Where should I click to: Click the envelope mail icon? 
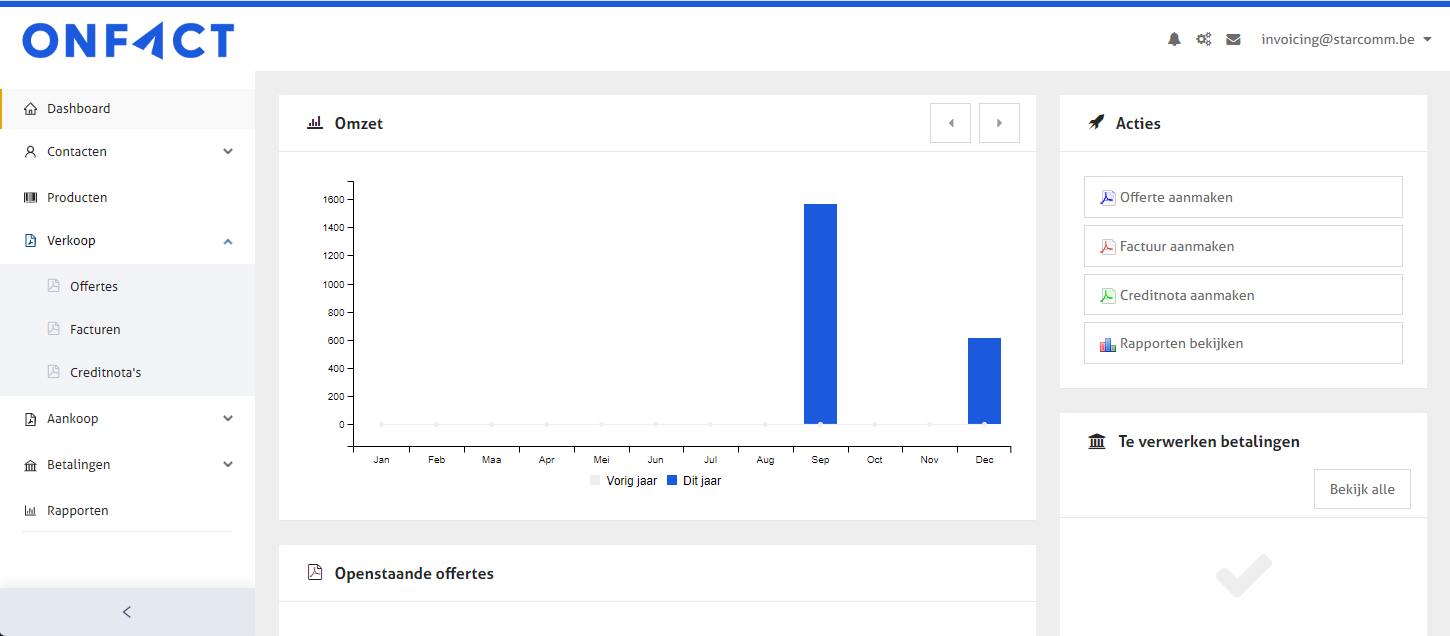[1233, 40]
